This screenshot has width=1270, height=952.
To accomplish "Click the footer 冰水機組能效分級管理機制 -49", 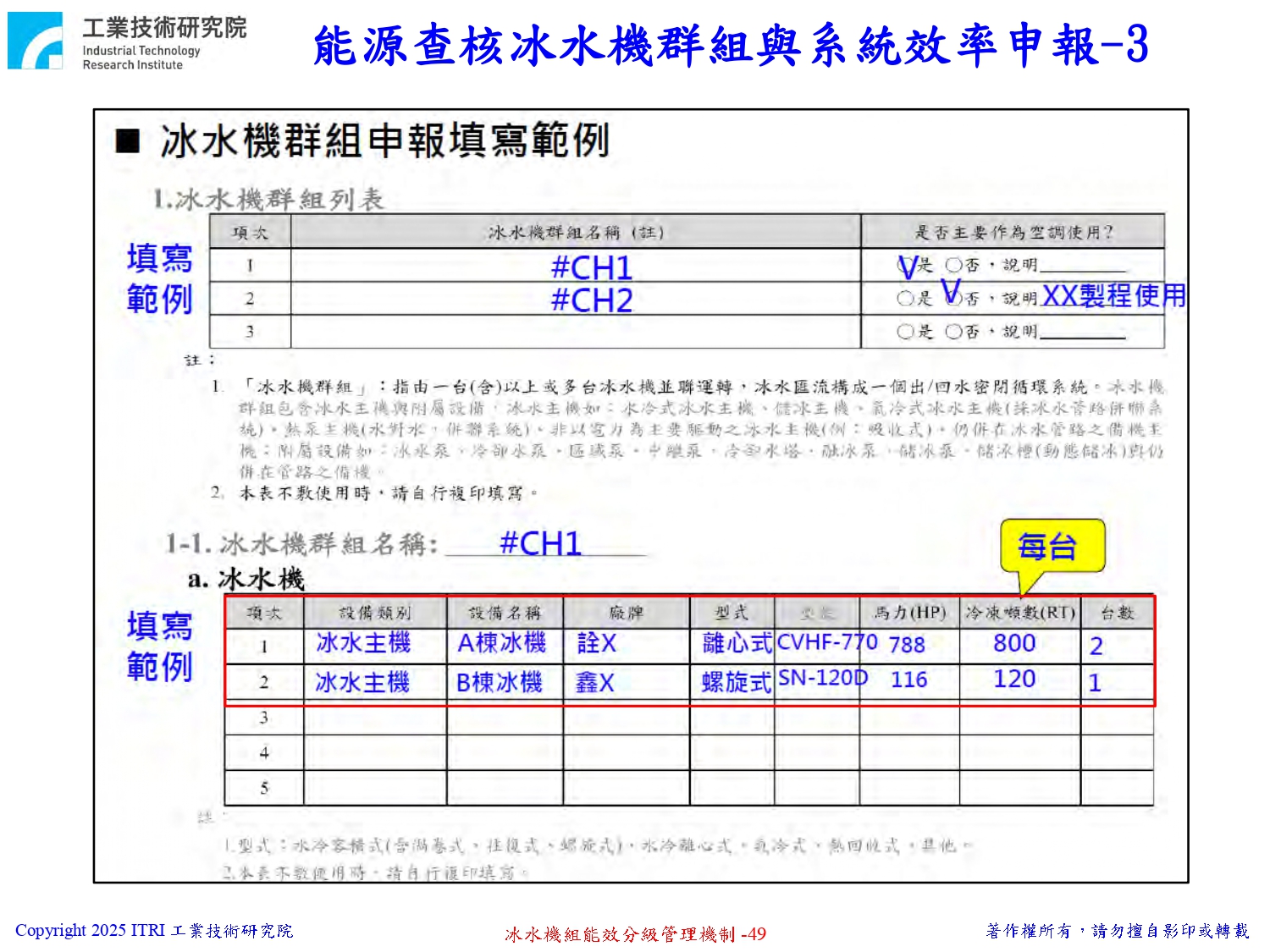I will click(x=636, y=934).
